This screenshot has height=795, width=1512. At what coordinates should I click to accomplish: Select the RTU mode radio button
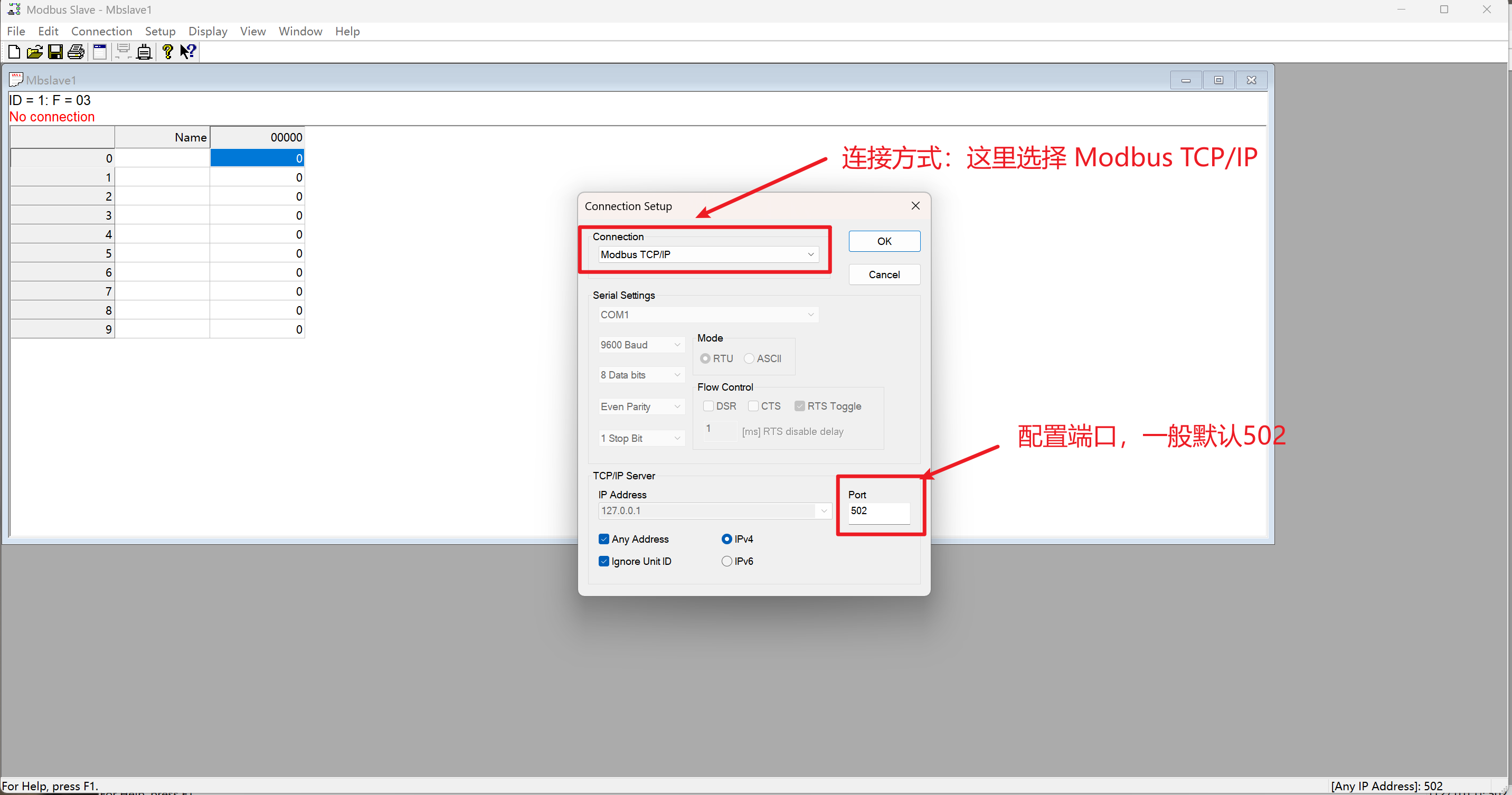pyautogui.click(x=705, y=358)
